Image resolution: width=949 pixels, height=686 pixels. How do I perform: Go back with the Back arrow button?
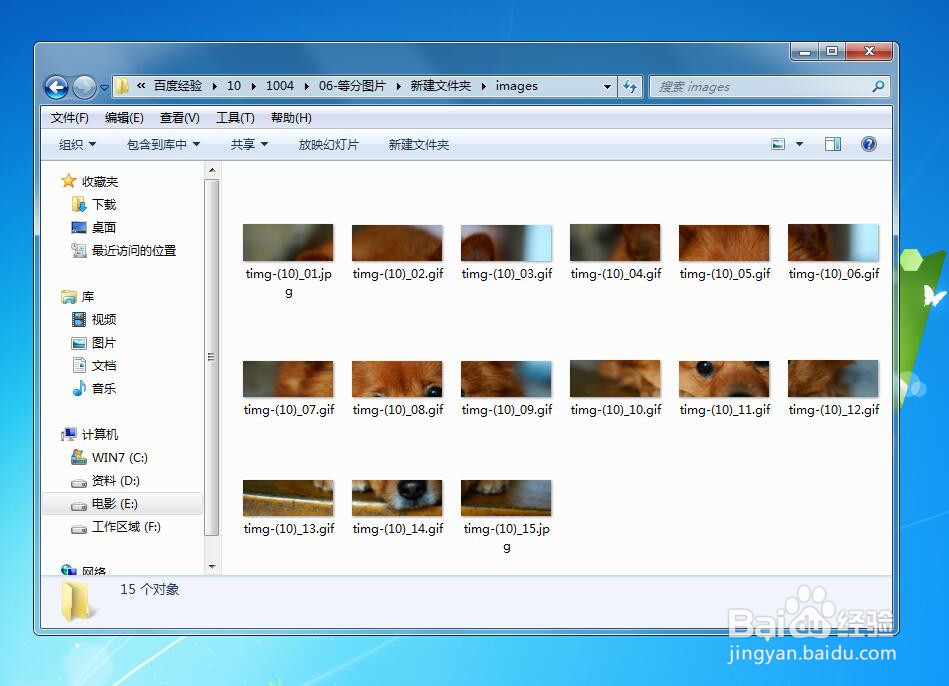[x=56, y=87]
